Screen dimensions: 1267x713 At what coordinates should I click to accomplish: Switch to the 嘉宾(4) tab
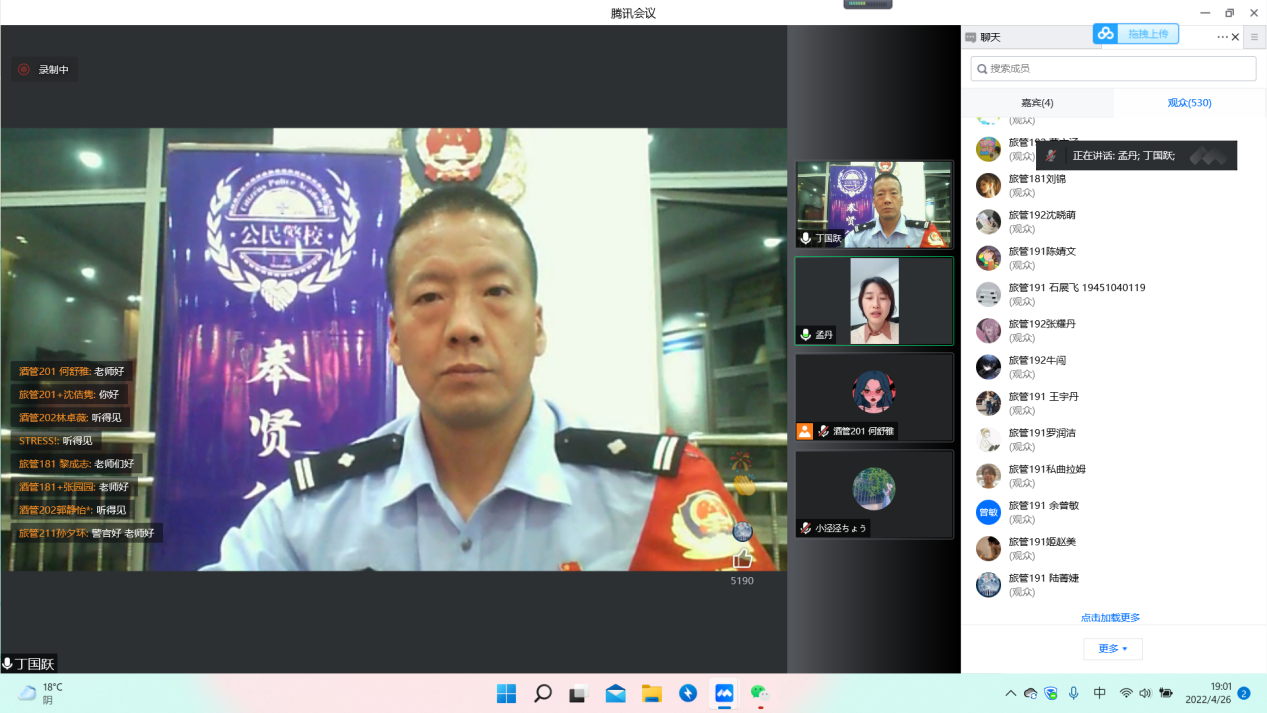(1037, 102)
